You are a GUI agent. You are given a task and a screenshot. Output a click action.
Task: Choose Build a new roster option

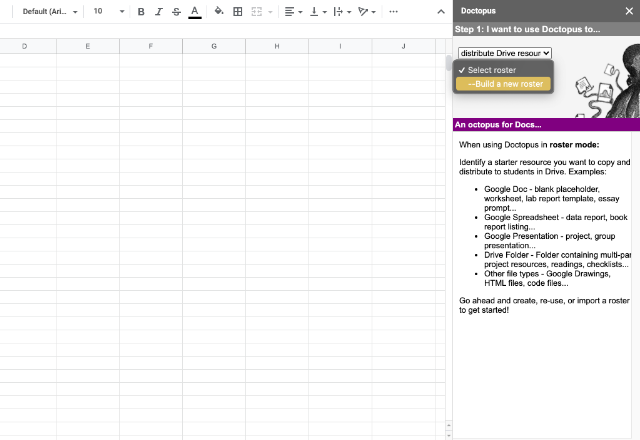coord(503,84)
